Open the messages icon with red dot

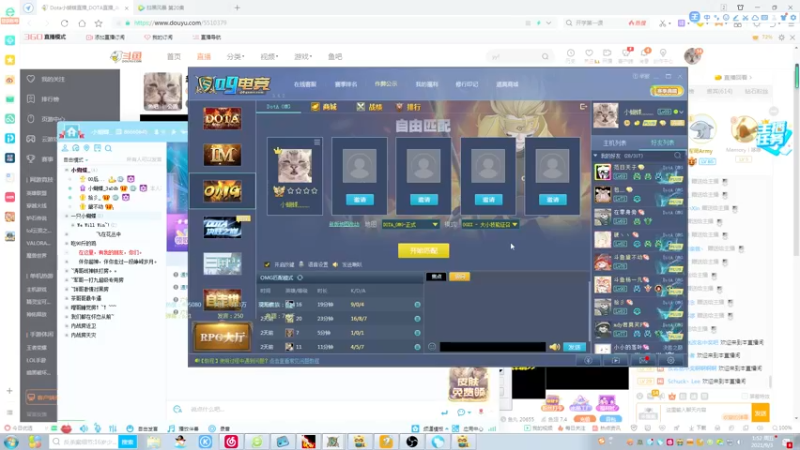tap(643, 360)
